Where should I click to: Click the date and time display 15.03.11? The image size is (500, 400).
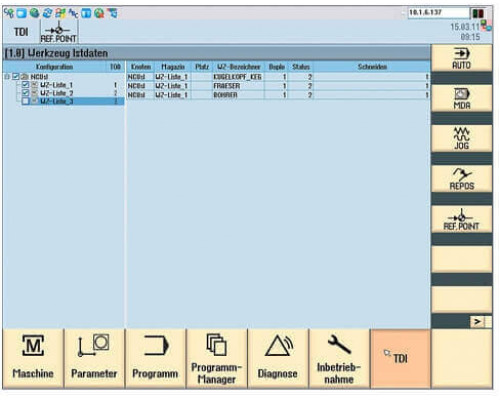[x=465, y=32]
